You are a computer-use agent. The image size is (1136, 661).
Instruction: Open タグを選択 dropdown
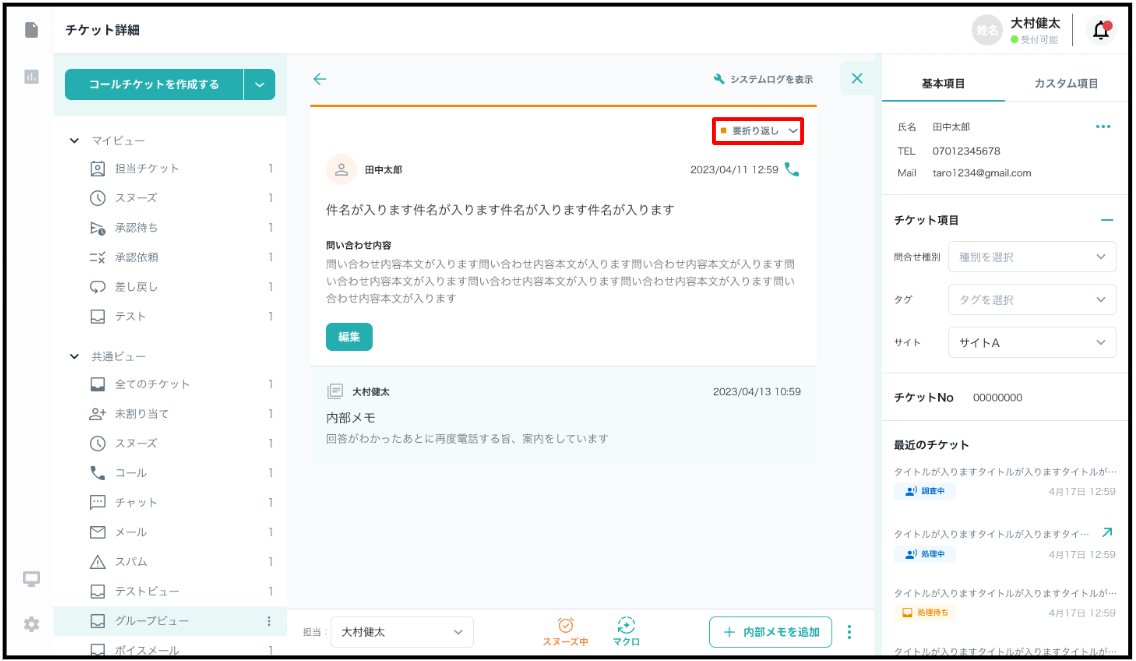pos(1032,300)
